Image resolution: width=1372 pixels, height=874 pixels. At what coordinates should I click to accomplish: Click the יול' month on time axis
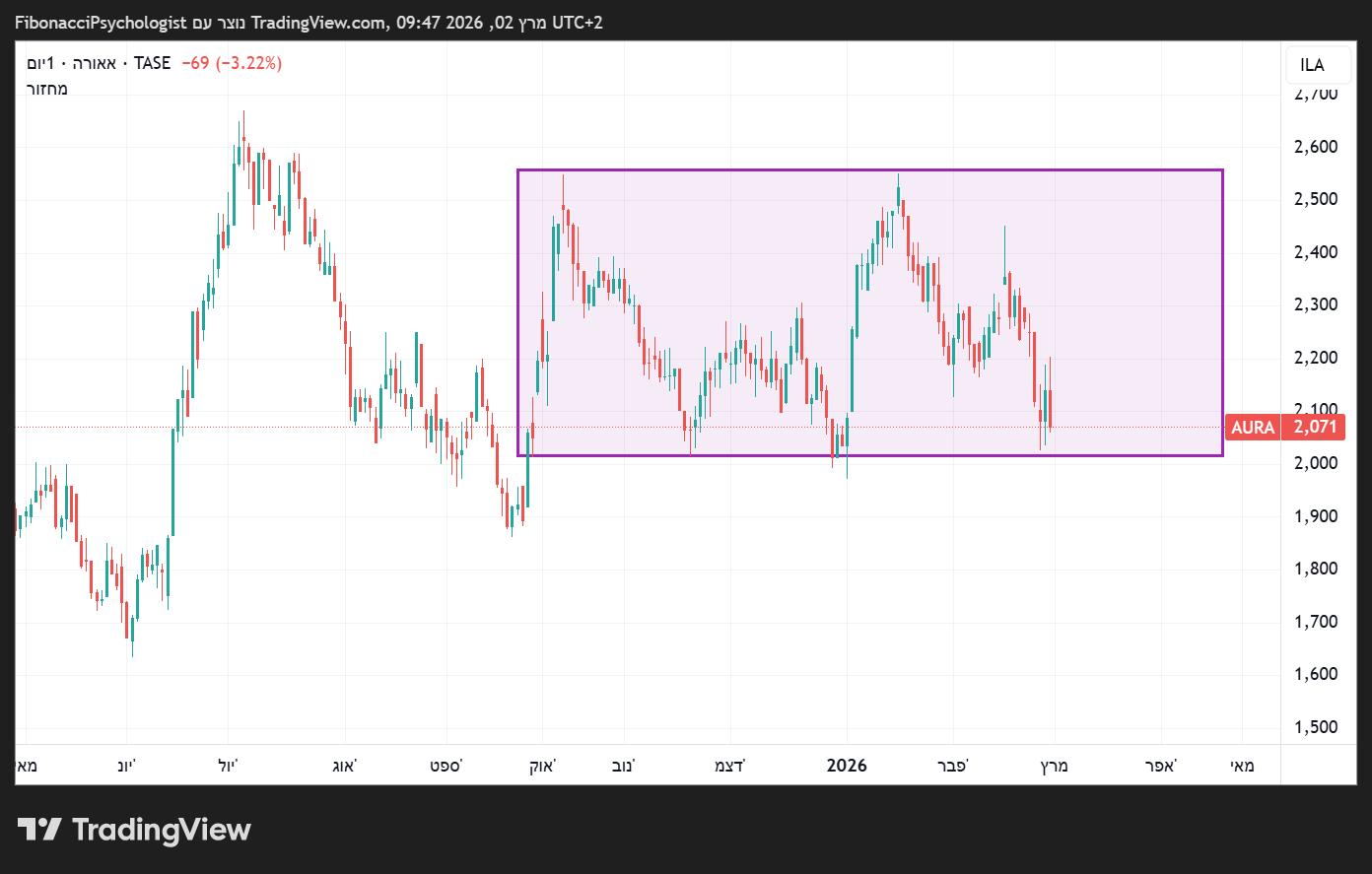[x=228, y=766]
